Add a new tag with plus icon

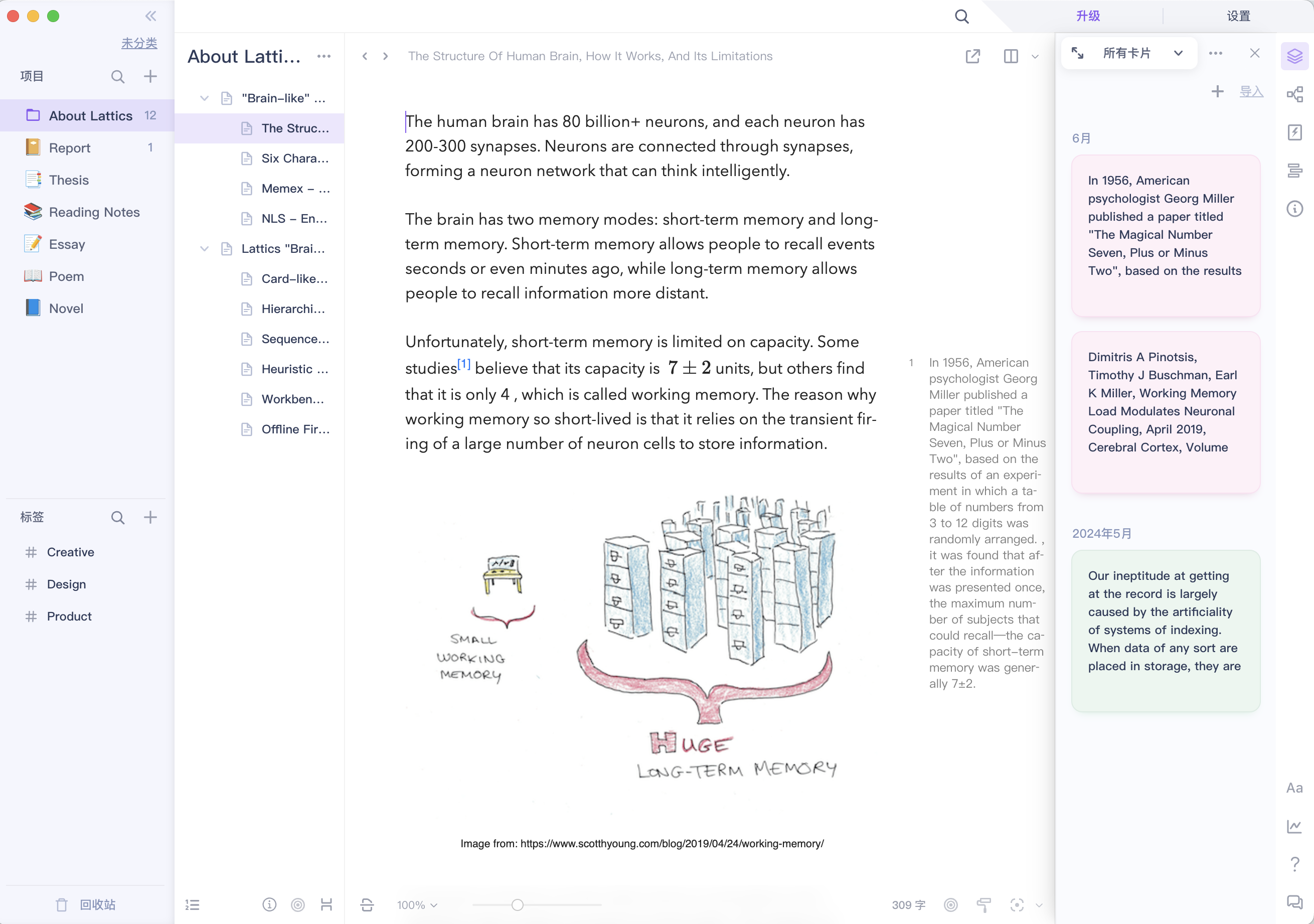click(x=150, y=517)
